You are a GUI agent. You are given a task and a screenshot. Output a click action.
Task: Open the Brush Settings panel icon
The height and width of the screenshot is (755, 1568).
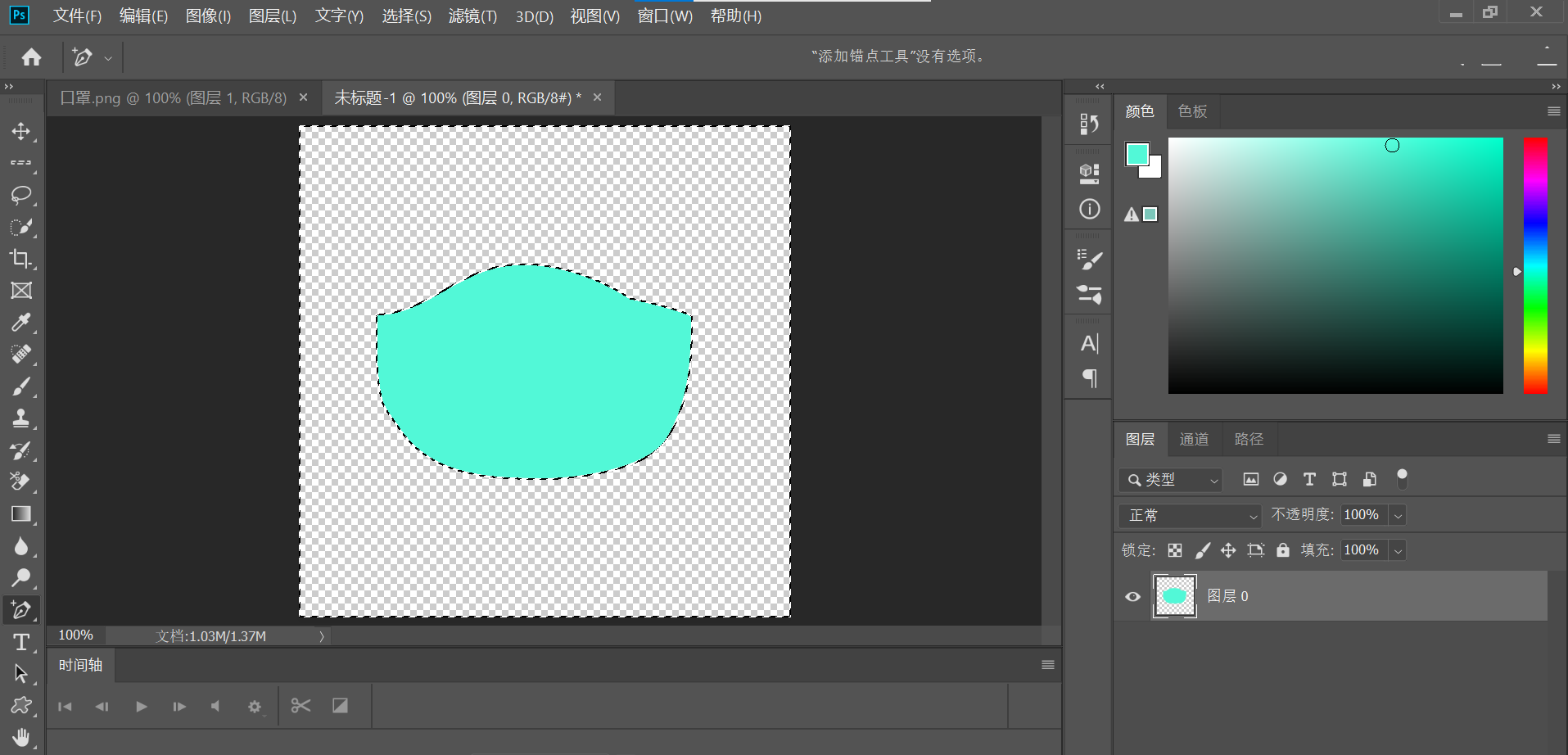click(x=1089, y=260)
